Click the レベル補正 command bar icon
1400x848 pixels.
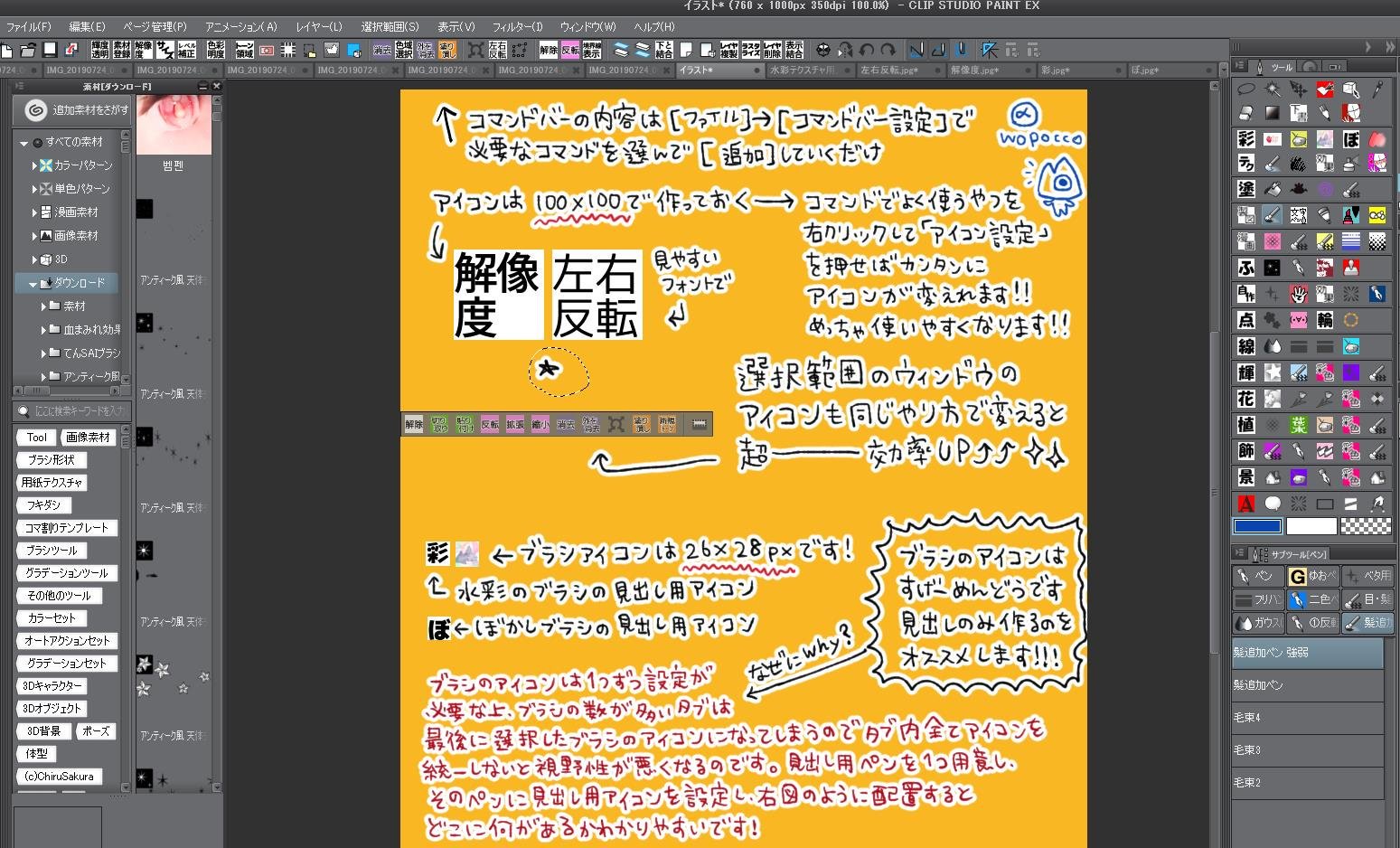coord(187,50)
